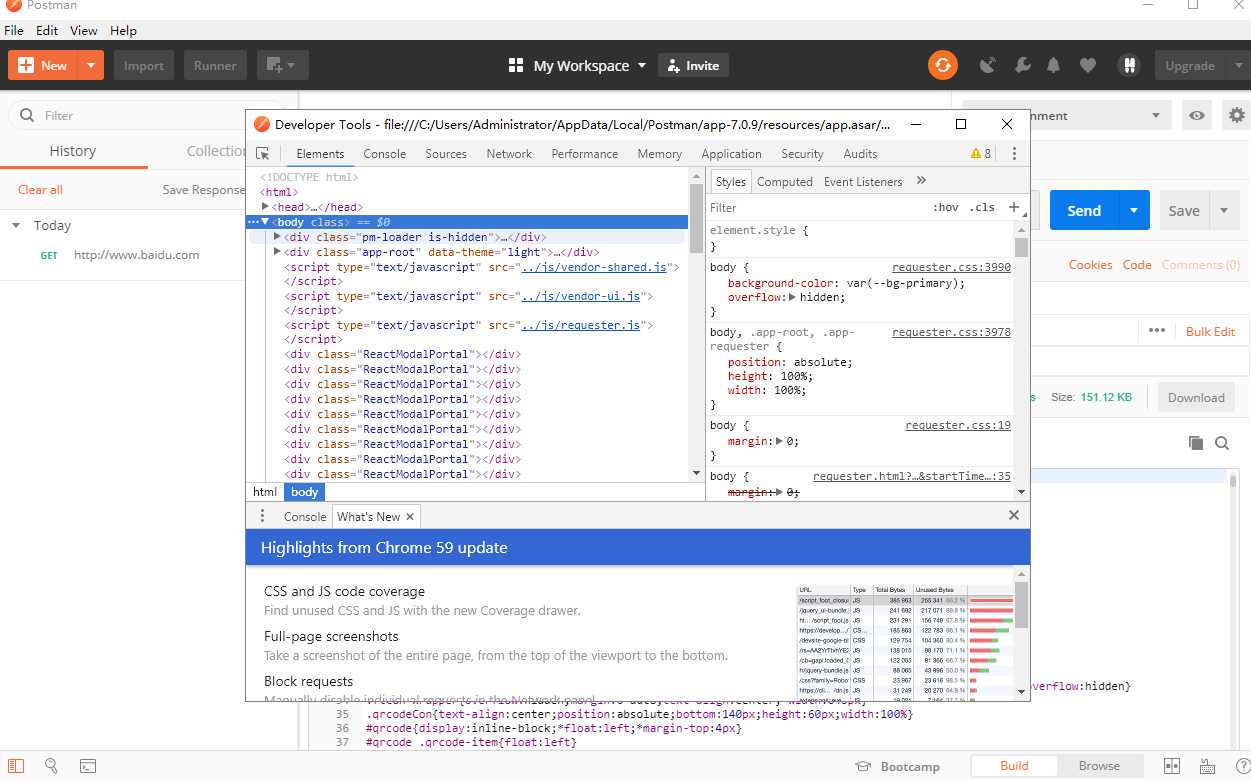Image resolution: width=1251 pixels, height=780 pixels.
Task: Click Clear all in history
Action: point(40,190)
